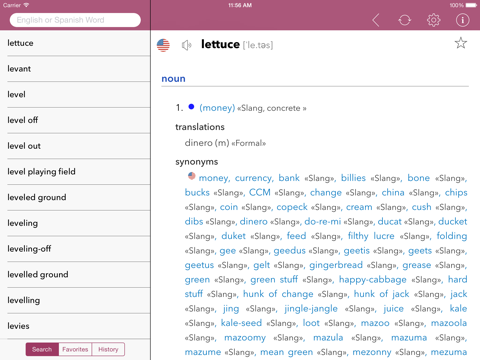
Task: Open synonym 'grease'
Action: pos(416,265)
